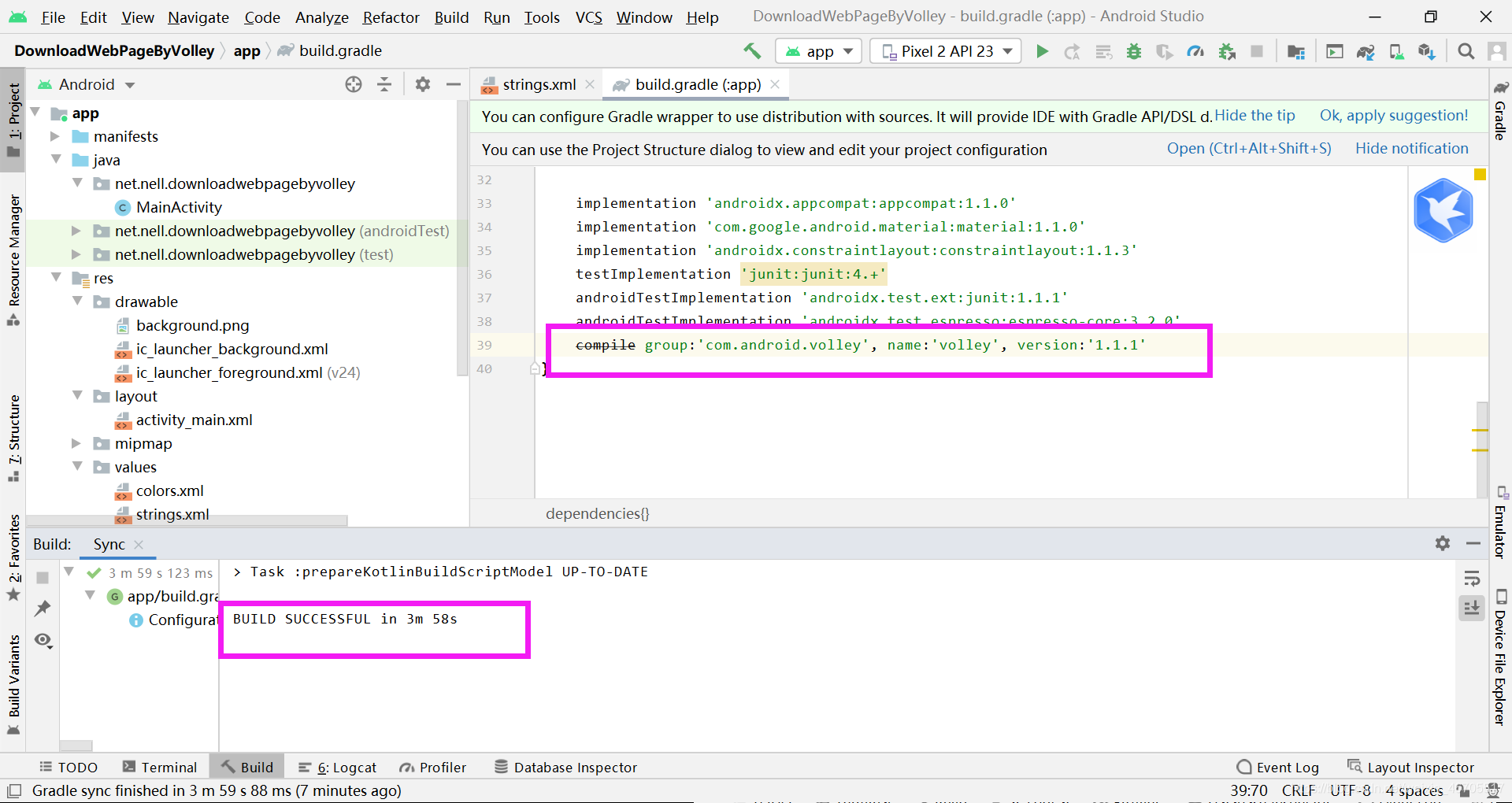Click the Stop button in toolbar
Image resolution: width=1512 pixels, height=803 pixels.
tap(1257, 51)
